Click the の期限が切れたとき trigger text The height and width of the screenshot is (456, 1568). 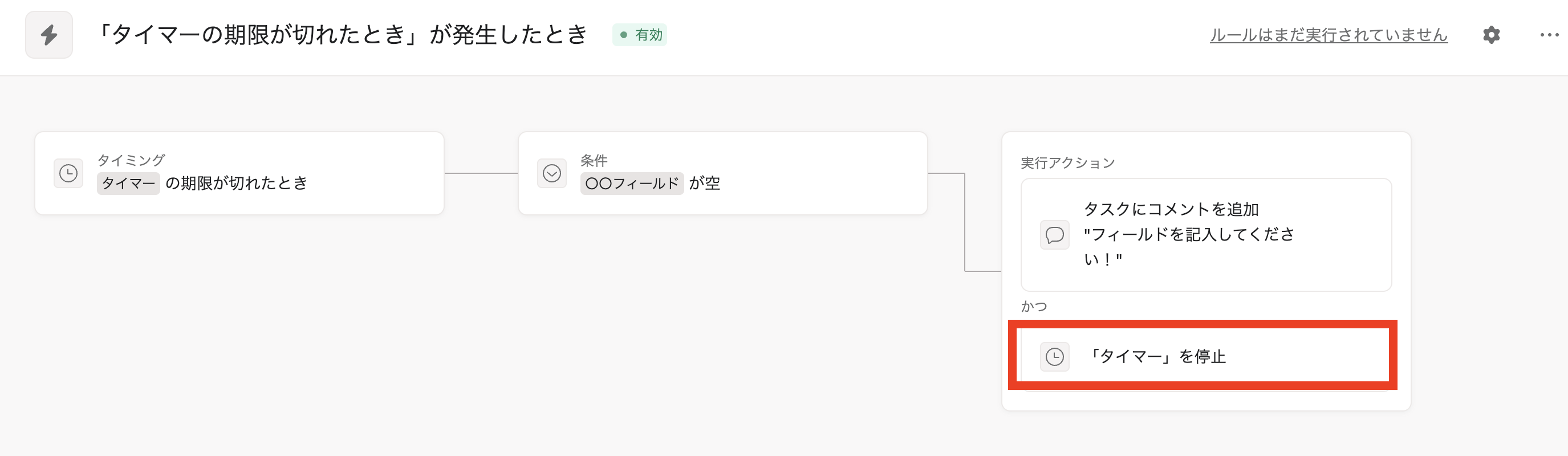point(236,183)
